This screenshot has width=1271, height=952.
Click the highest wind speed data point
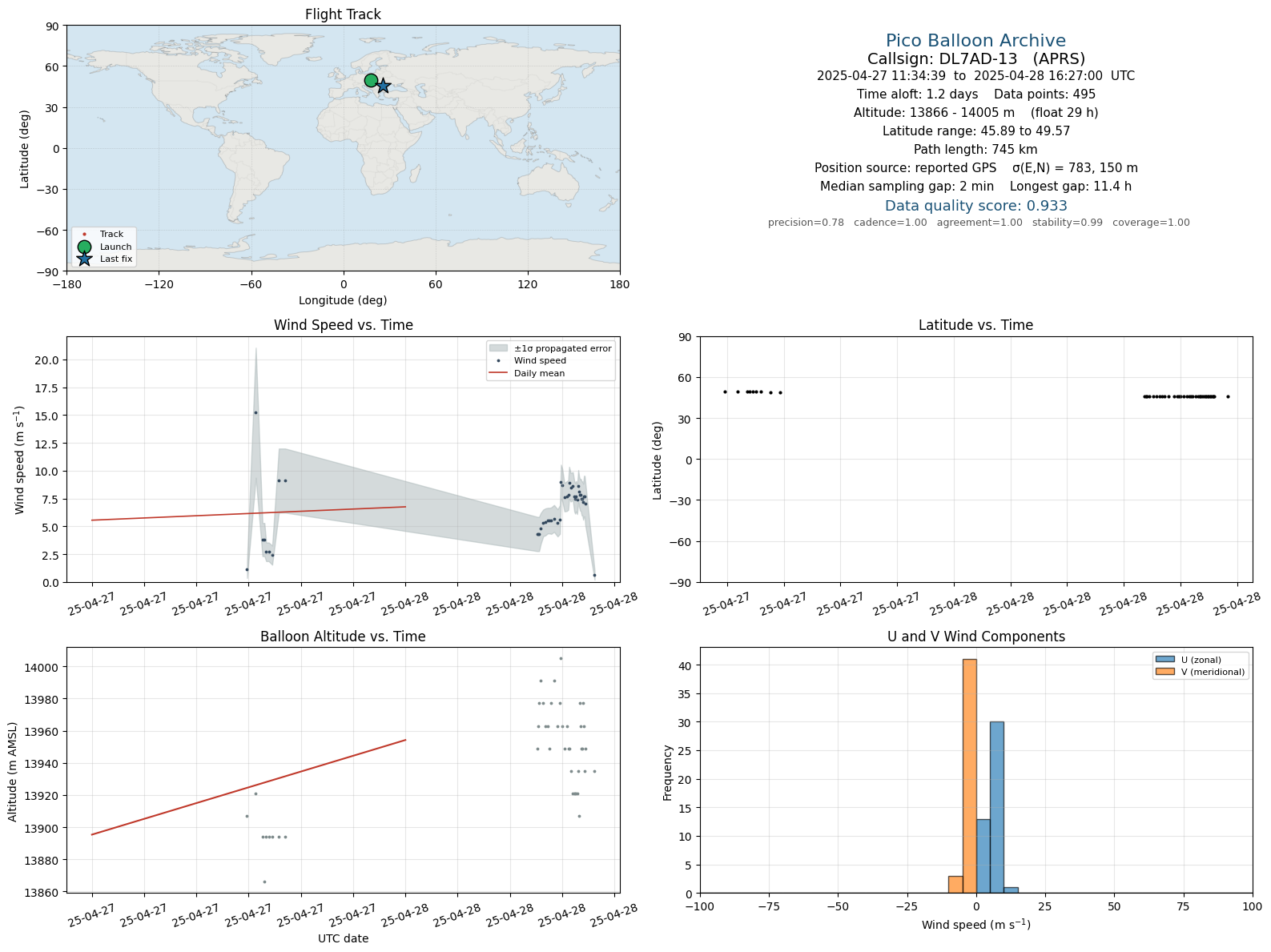[255, 412]
